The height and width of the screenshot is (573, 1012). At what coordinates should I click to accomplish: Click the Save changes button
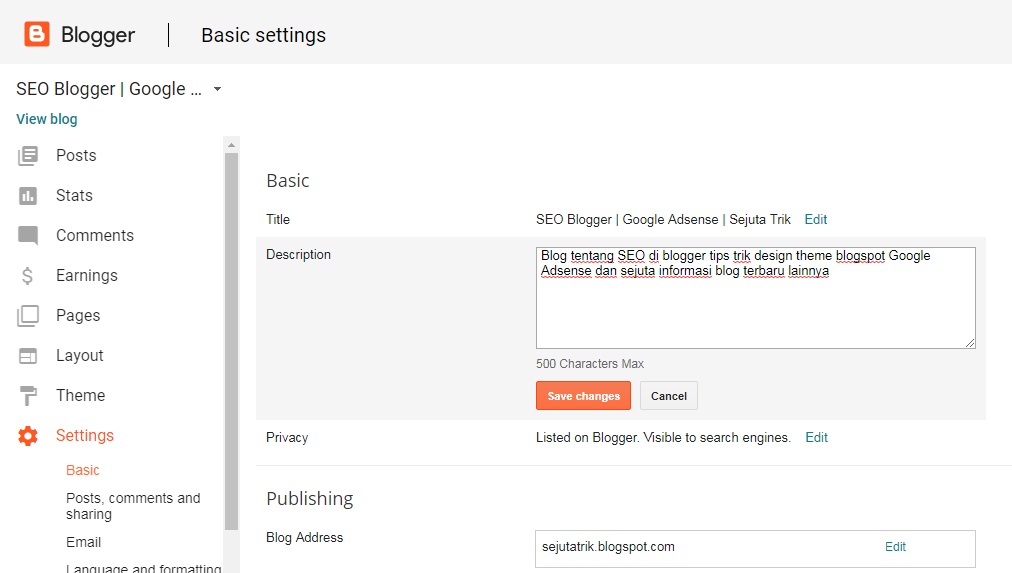tap(583, 396)
